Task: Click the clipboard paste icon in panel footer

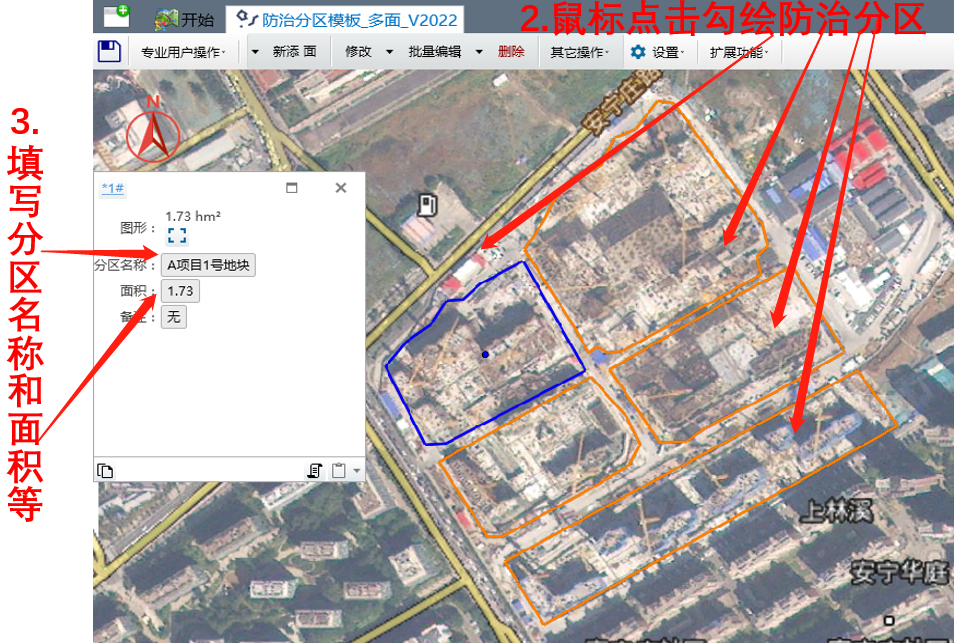Action: coord(338,470)
